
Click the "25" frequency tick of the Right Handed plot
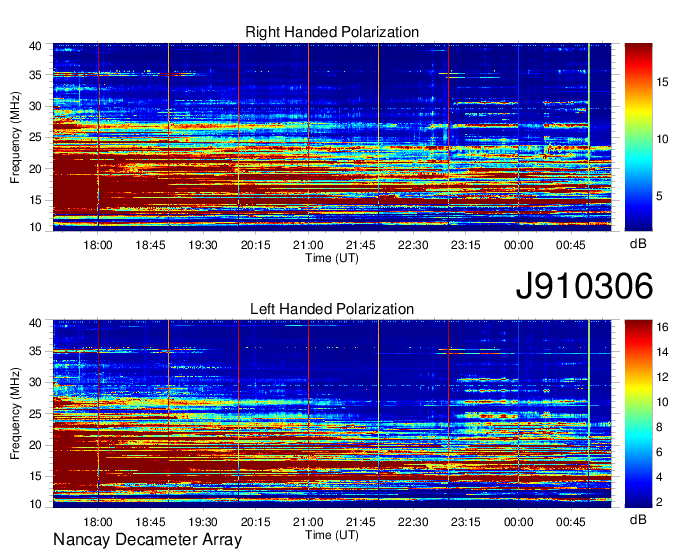(x=35, y=137)
